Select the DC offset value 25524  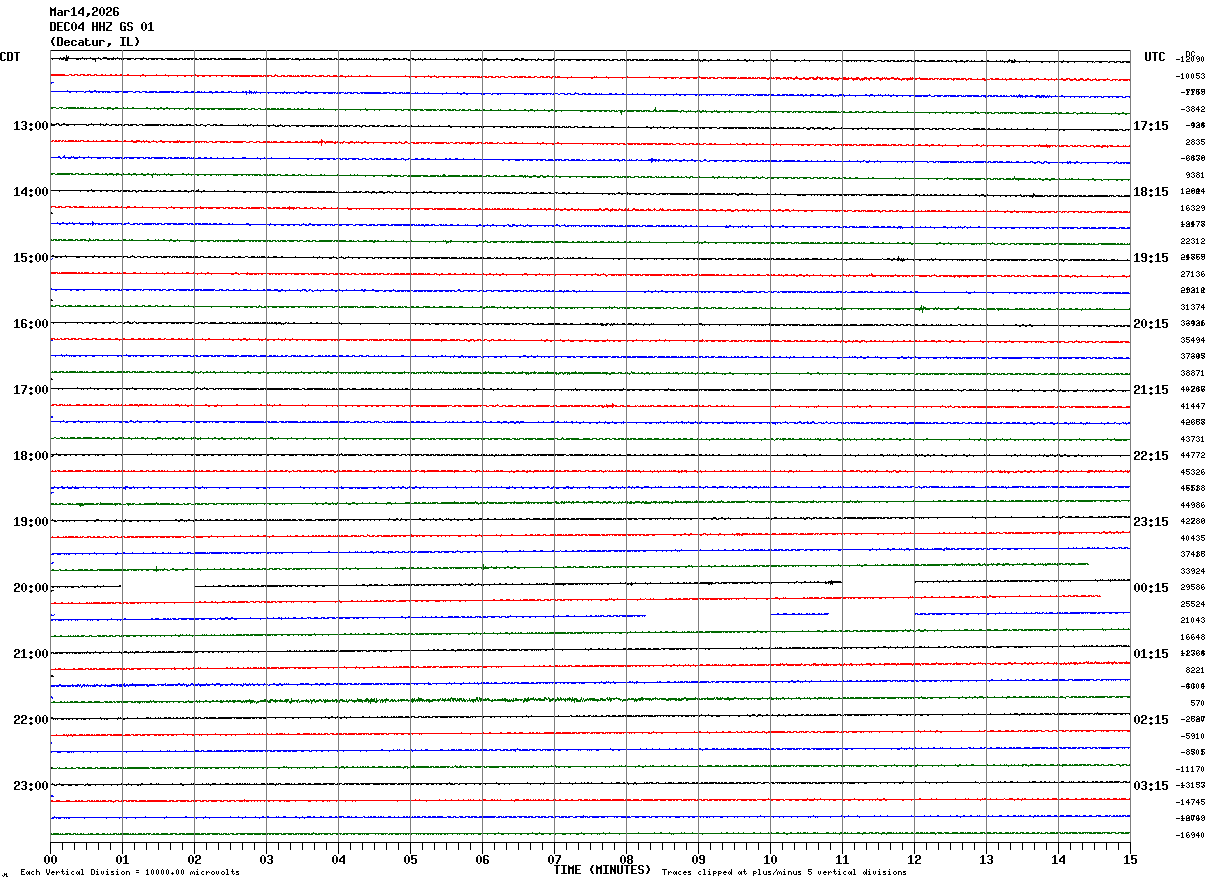click(1193, 604)
